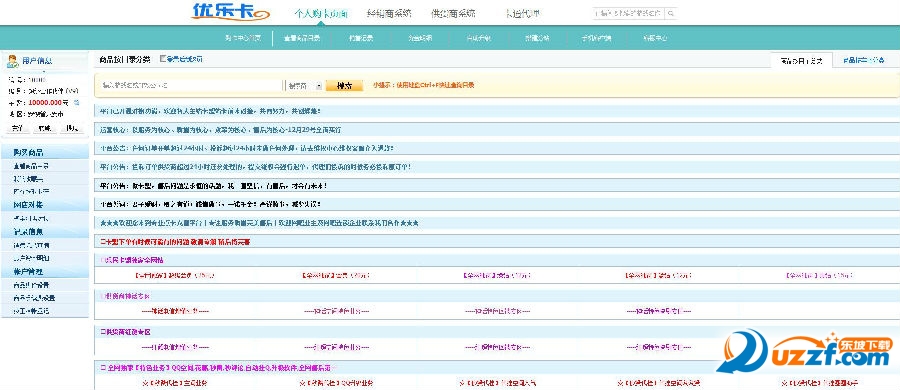Click the top header search text box
This screenshot has height=390, width=900.
coord(629,13)
